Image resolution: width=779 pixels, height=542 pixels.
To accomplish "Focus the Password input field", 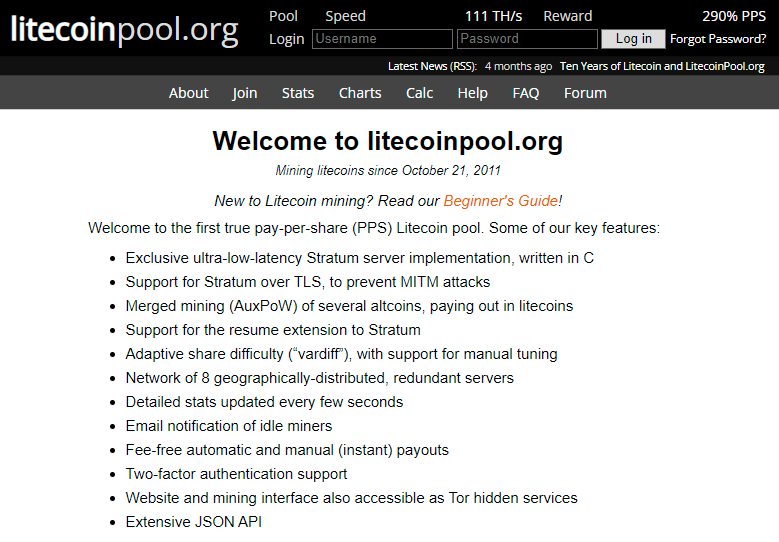I will pyautogui.click(x=527, y=39).
